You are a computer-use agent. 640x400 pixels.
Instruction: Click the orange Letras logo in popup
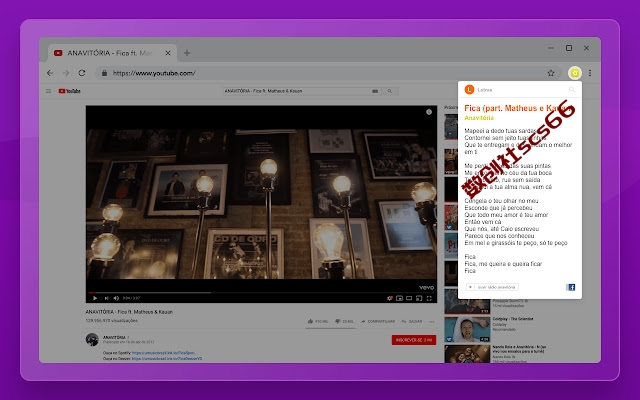469,89
